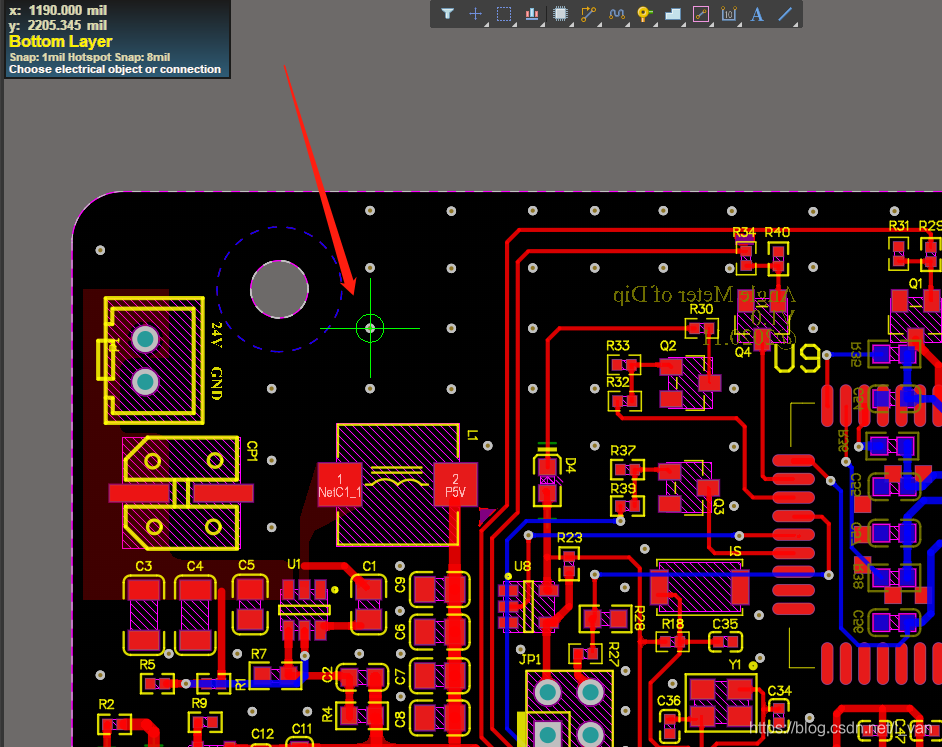Image resolution: width=942 pixels, height=747 pixels.
Task: Select resistor R40 pad
Action: 778,258
